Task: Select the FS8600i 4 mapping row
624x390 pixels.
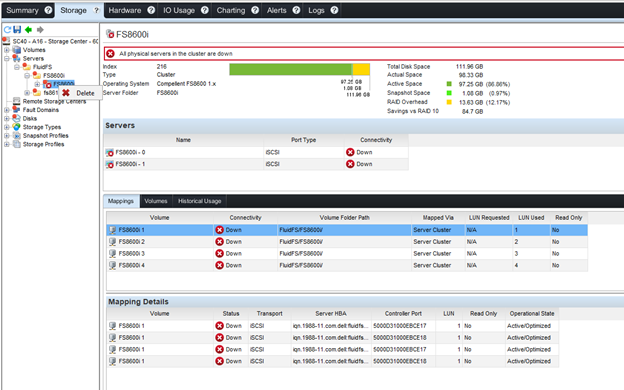Action: 347,265
